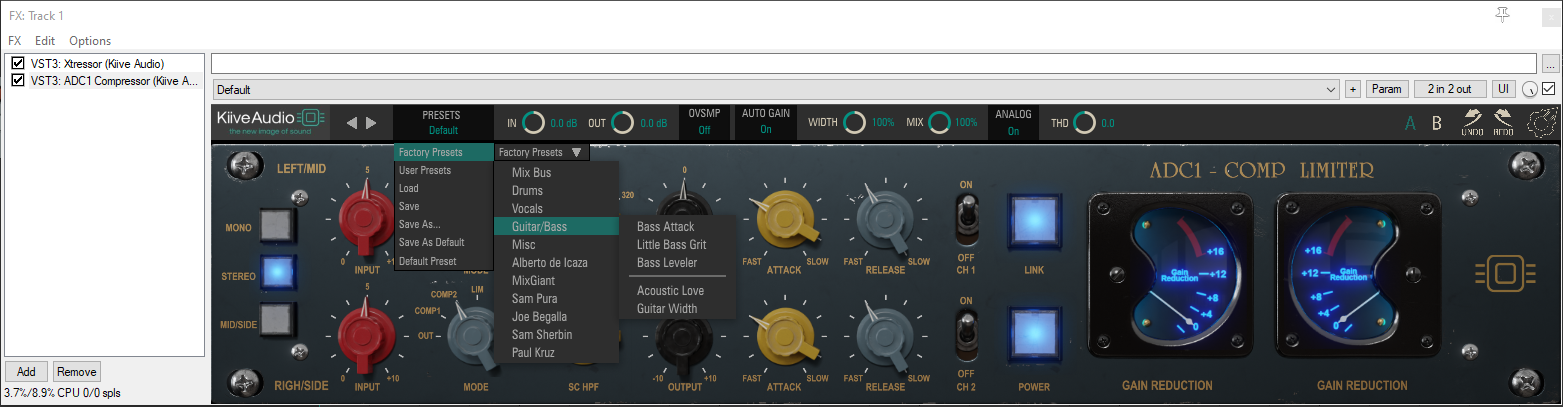This screenshot has height=407, width=1563.
Task: Open the FX menu
Action: click(15, 41)
